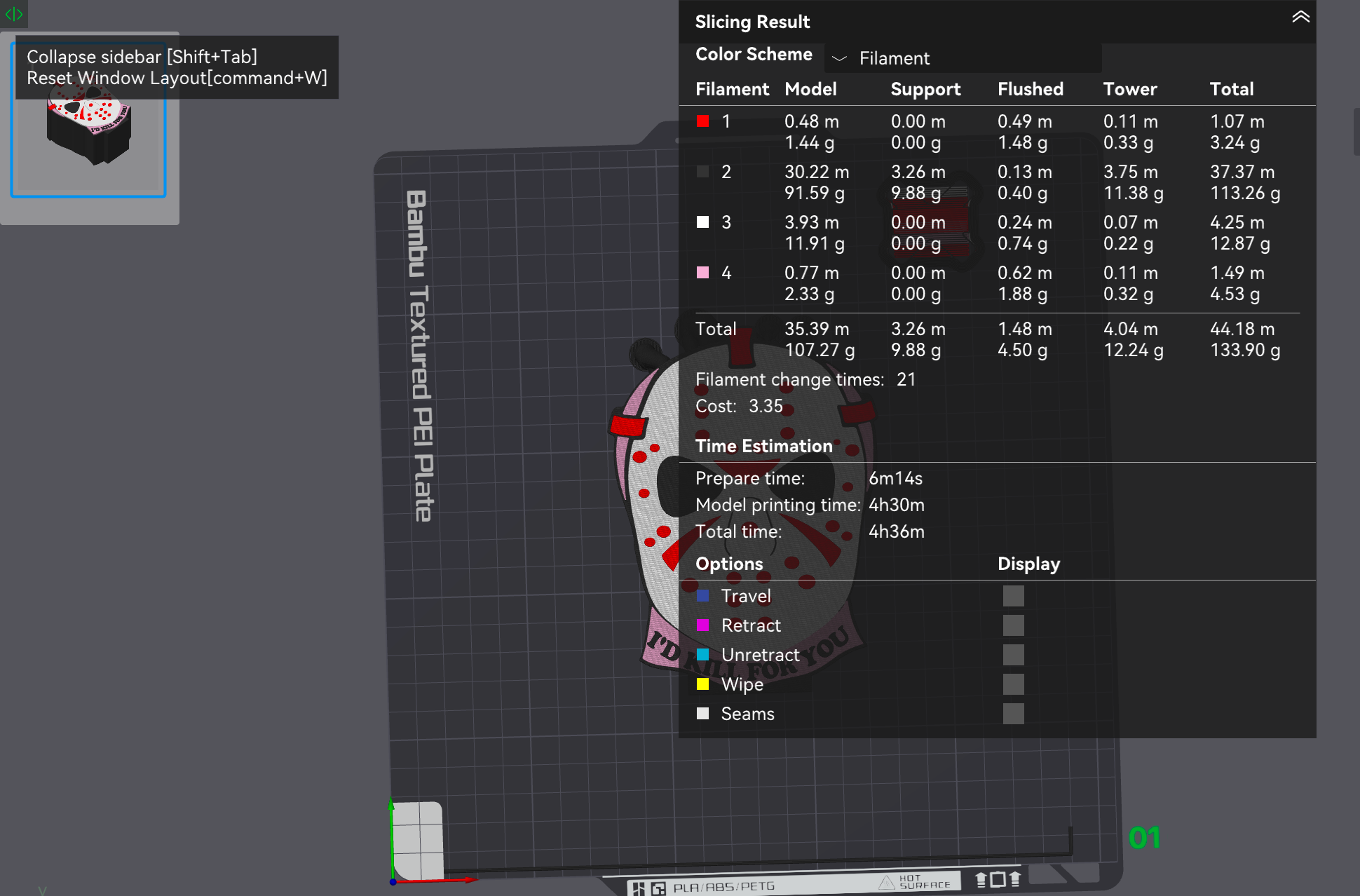1360x896 pixels.
Task: Click the dark filament 2 color square
Action: [702, 172]
